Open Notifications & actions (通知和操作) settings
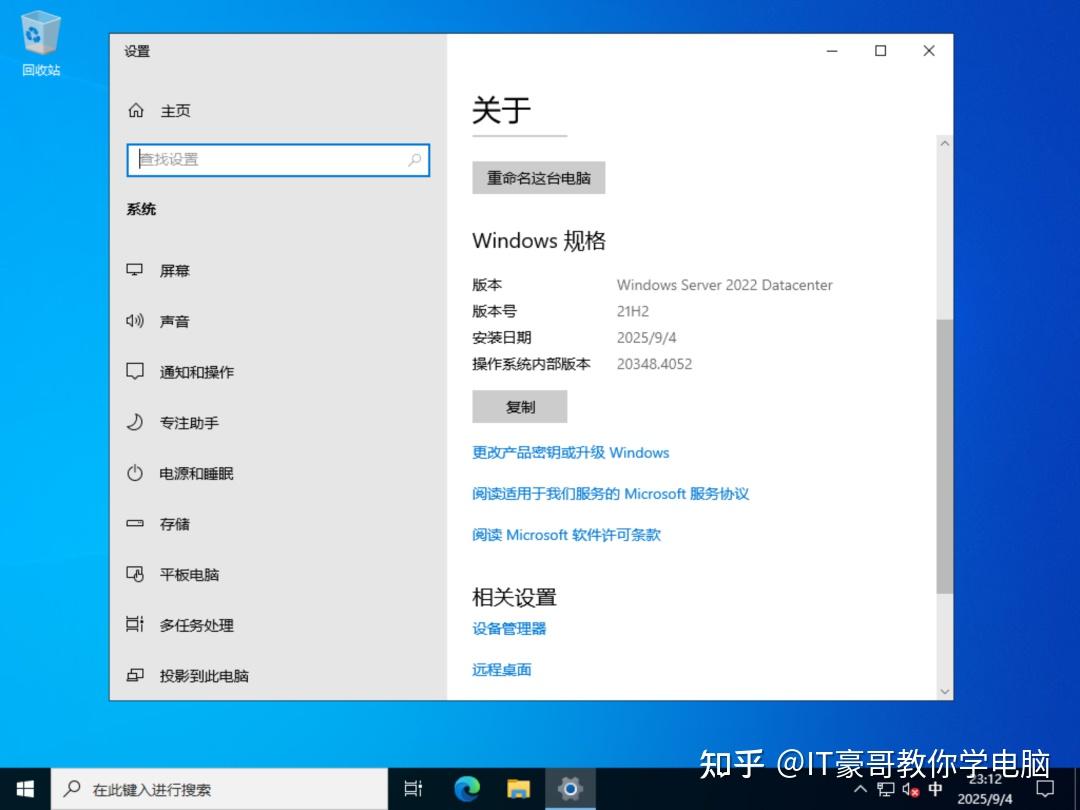Viewport: 1080px width, 810px height. click(195, 371)
